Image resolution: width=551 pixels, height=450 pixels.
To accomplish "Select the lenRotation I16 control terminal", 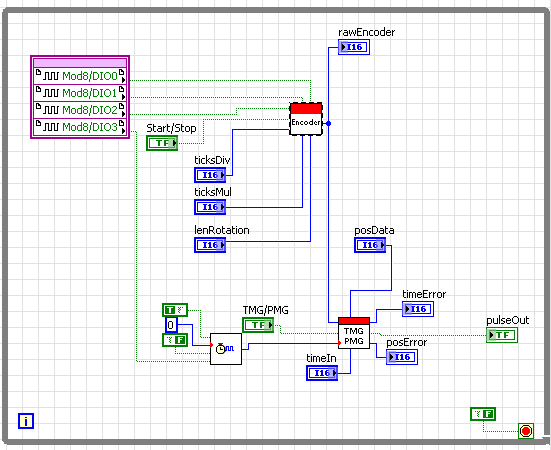I will click(x=210, y=245).
